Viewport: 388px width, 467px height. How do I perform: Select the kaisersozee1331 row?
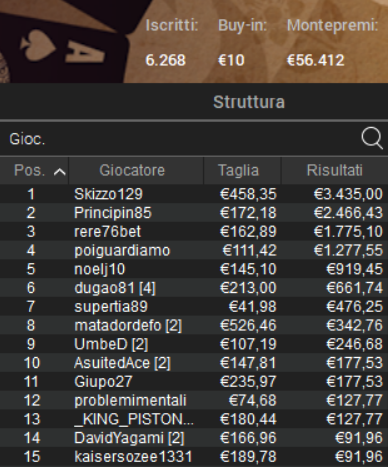pyautogui.click(x=194, y=456)
